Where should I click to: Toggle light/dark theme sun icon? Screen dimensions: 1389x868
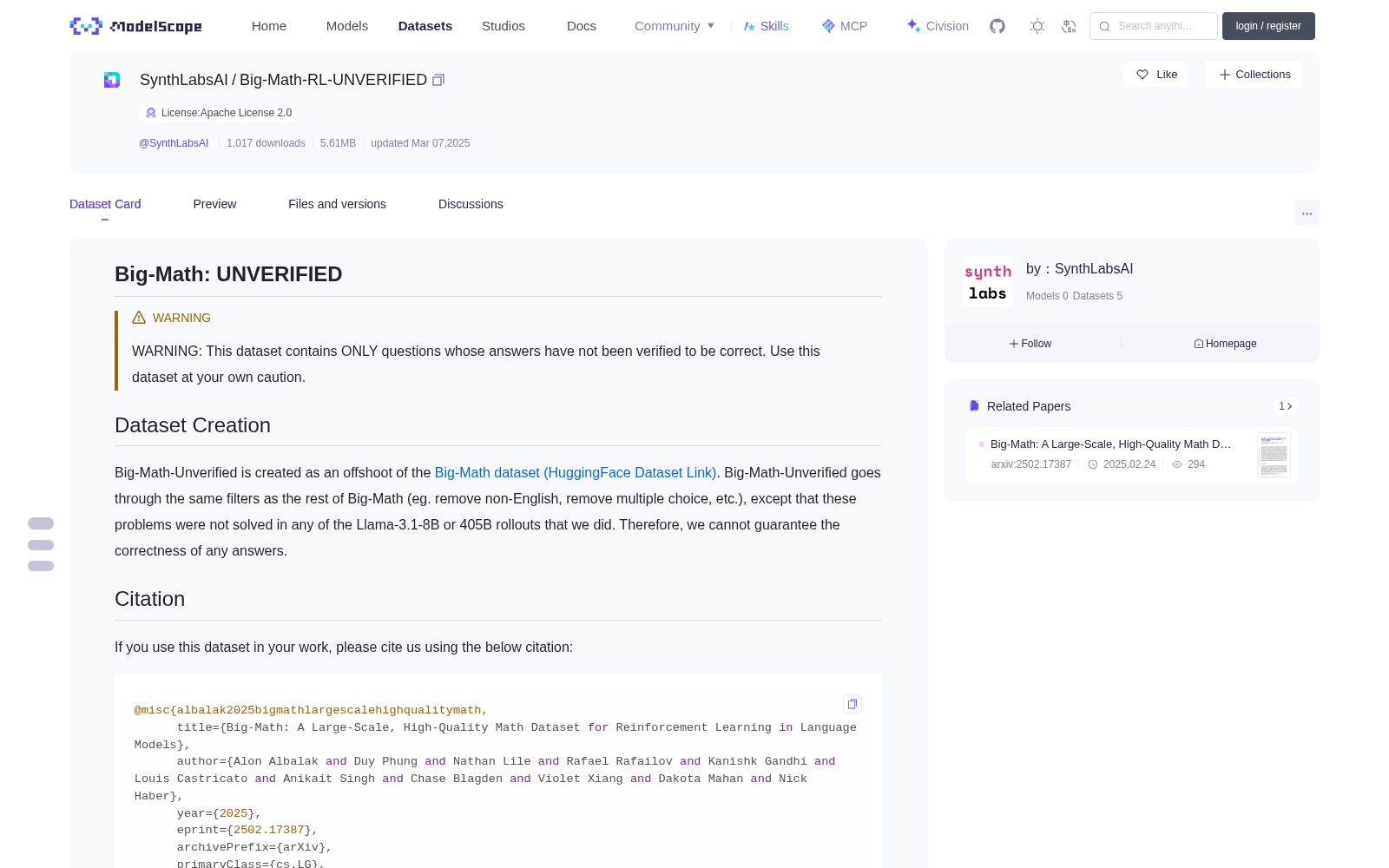click(1037, 26)
